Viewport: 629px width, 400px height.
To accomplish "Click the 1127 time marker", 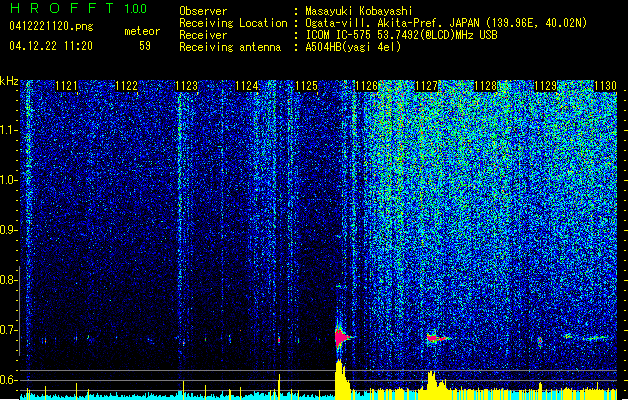I will (x=426, y=86).
